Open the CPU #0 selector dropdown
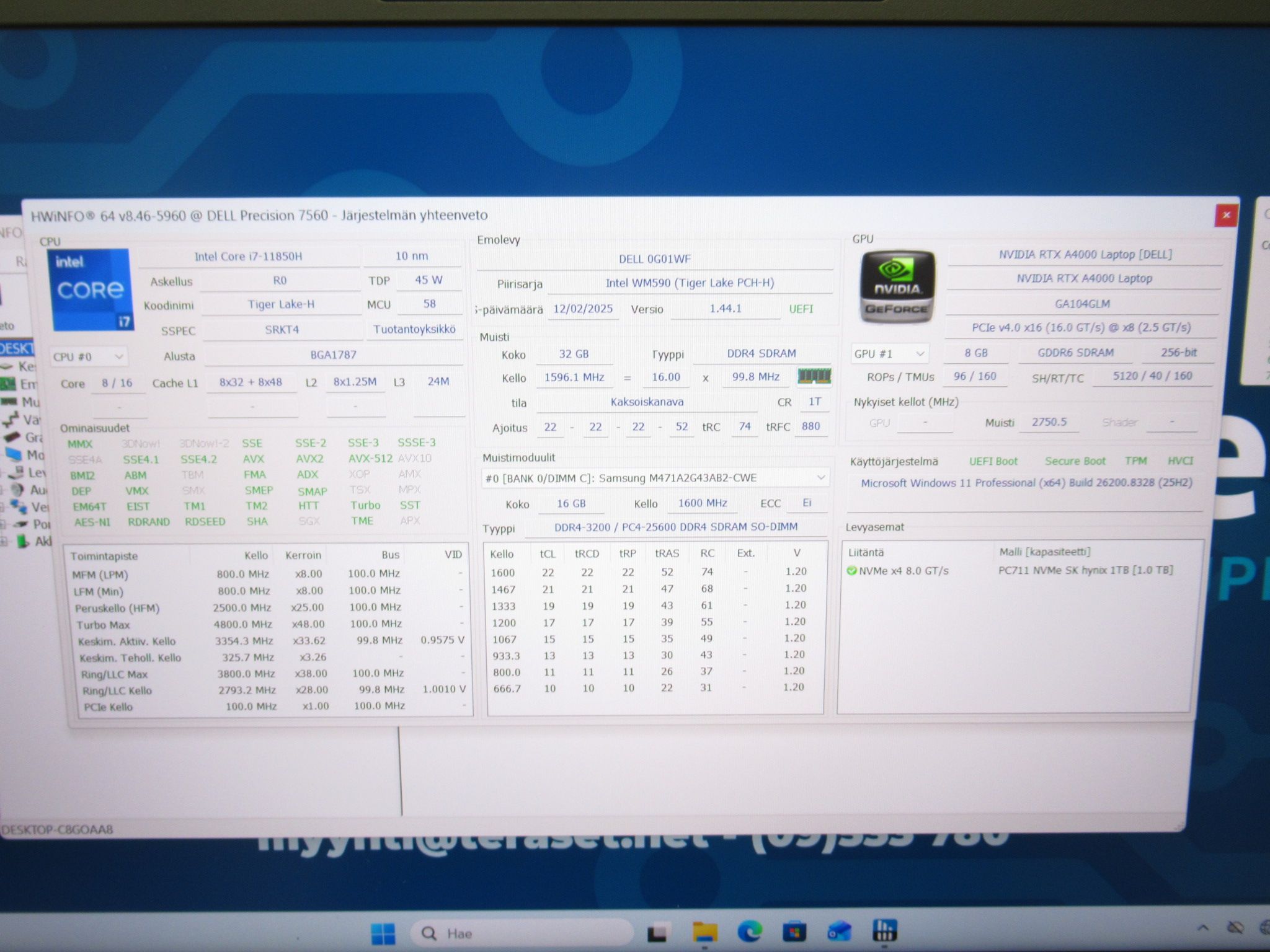 (89, 357)
